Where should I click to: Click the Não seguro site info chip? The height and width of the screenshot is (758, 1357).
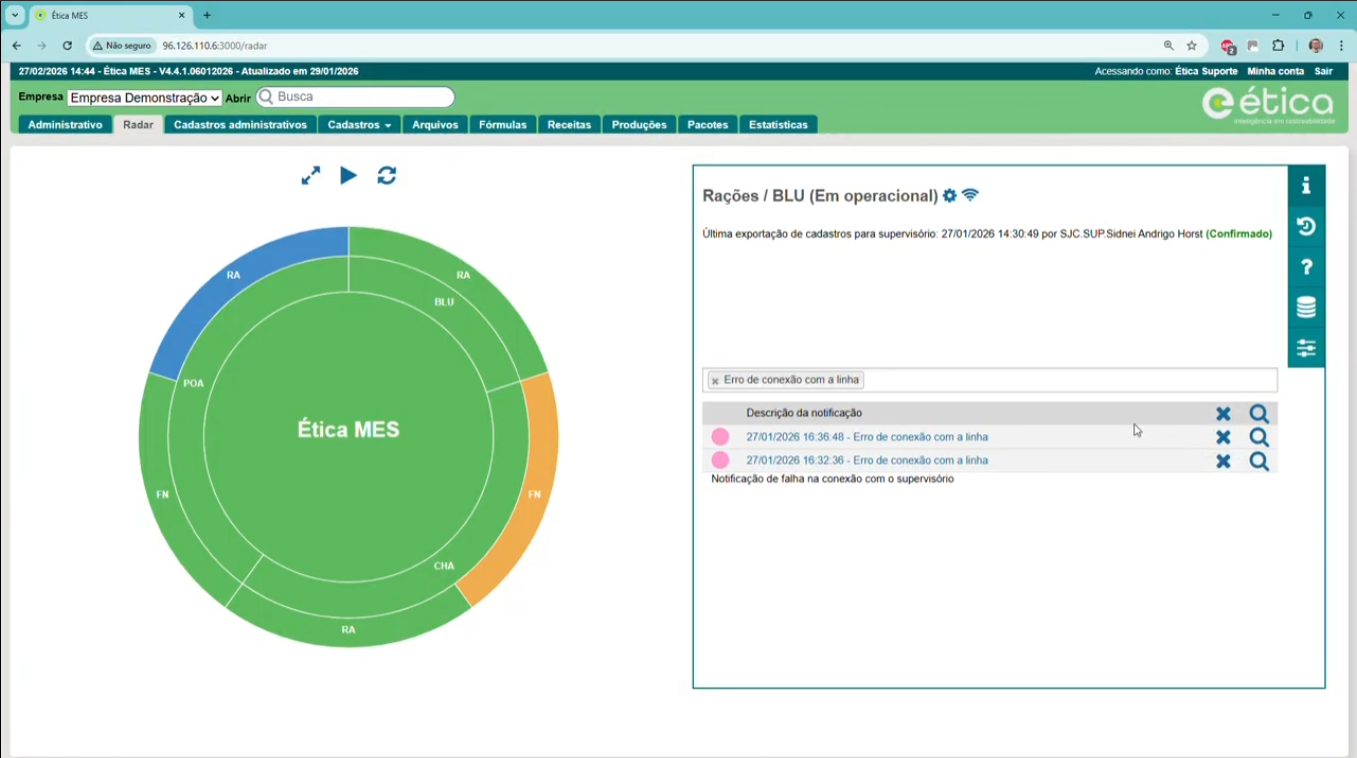click(x=122, y=46)
